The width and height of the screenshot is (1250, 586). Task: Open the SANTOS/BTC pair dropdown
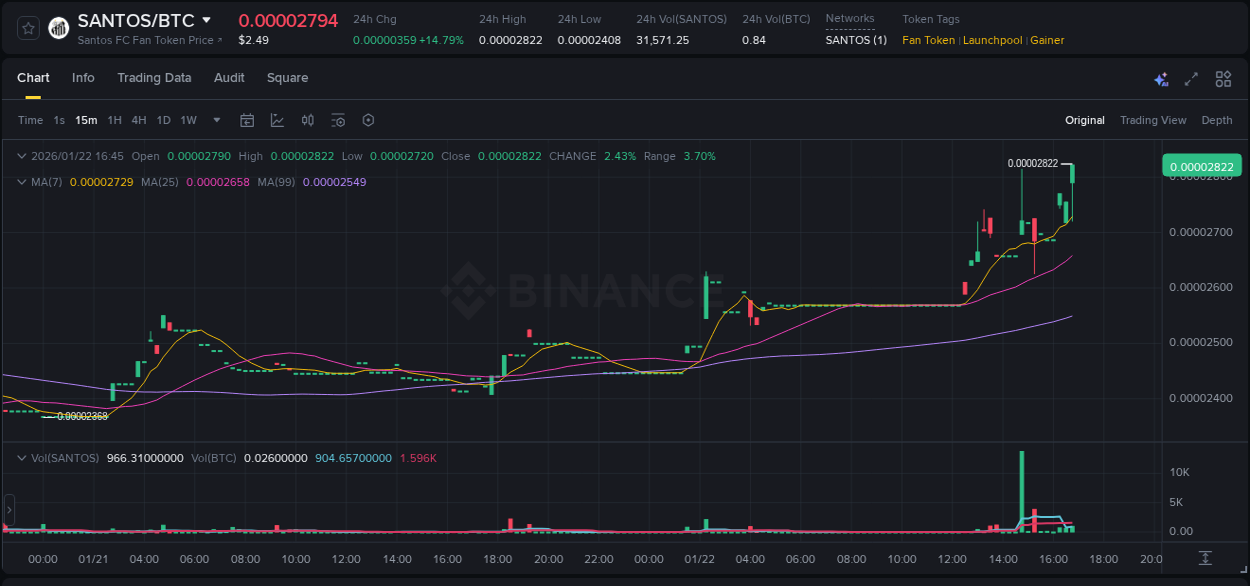[207, 19]
